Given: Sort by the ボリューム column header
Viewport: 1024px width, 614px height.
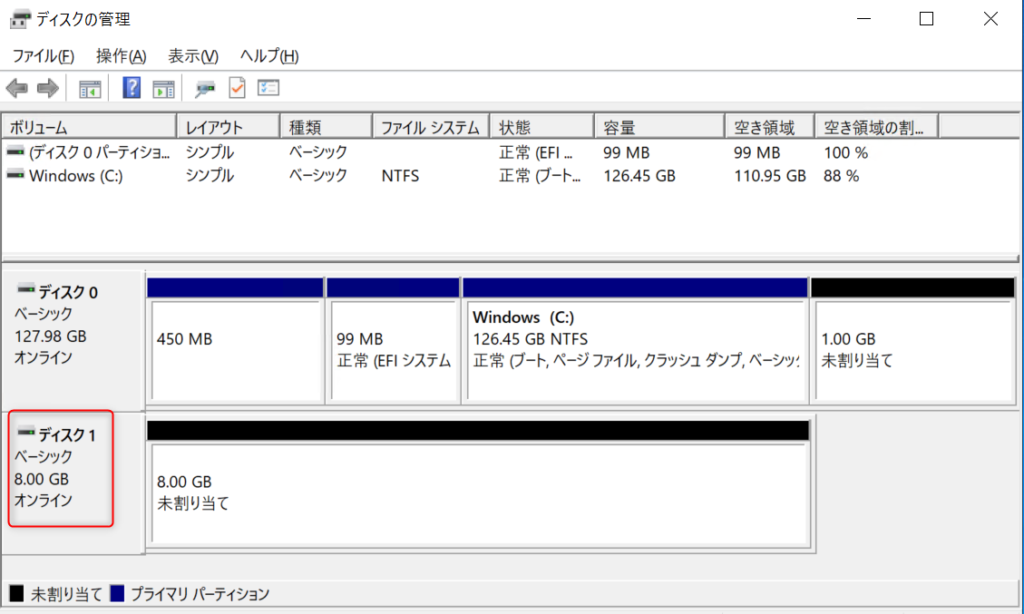Looking at the screenshot, I should click(89, 127).
